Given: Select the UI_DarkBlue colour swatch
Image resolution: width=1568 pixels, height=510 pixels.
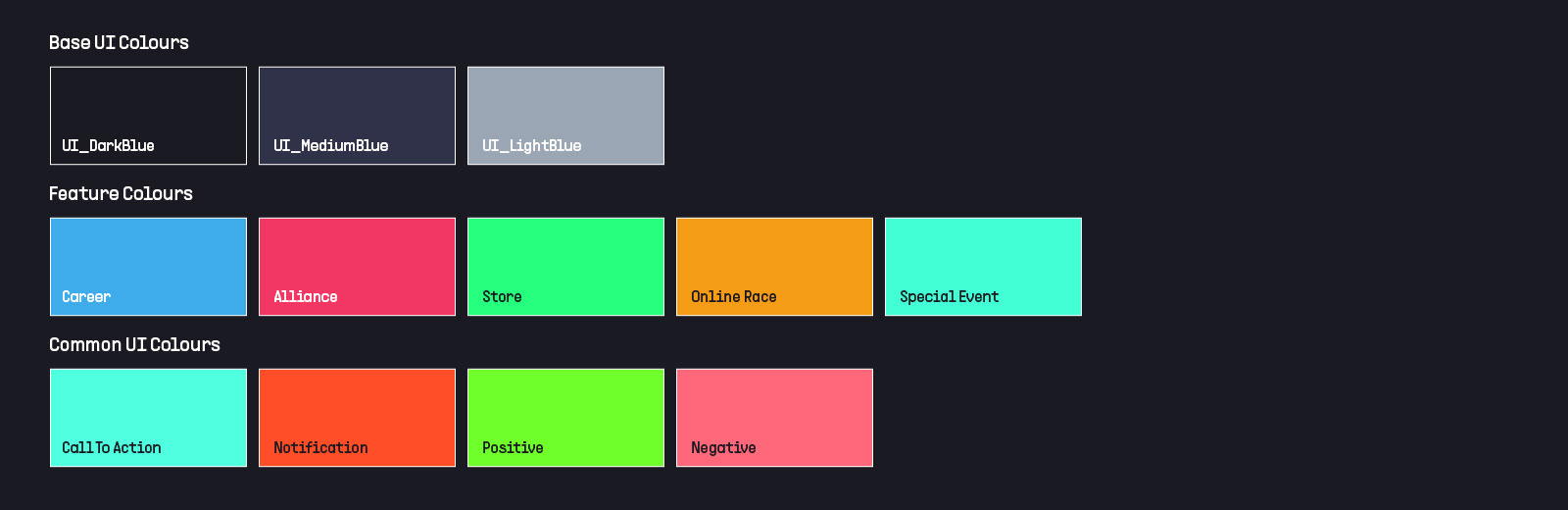Looking at the screenshot, I should 148,116.
